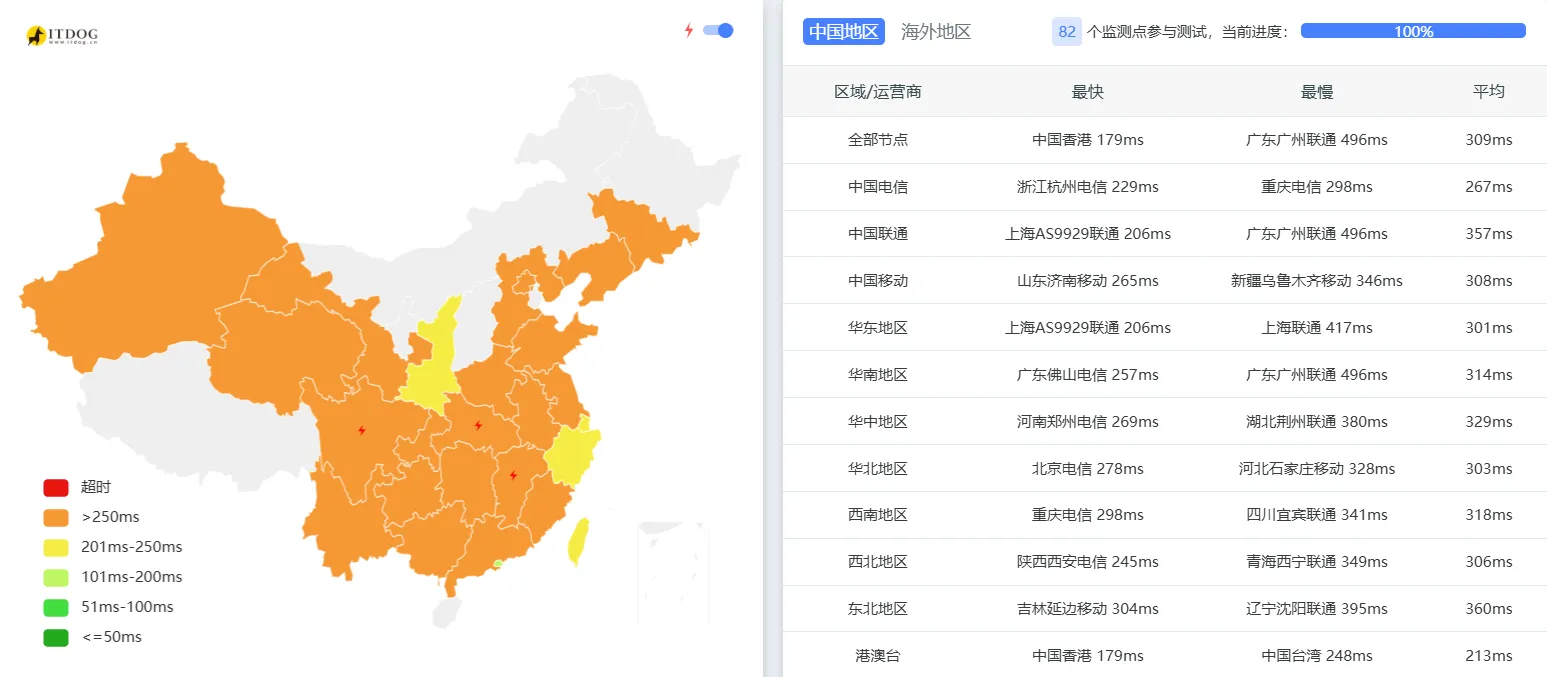Select the 中国地区 tab
This screenshot has width=1547, height=677.
pyautogui.click(x=843, y=31)
